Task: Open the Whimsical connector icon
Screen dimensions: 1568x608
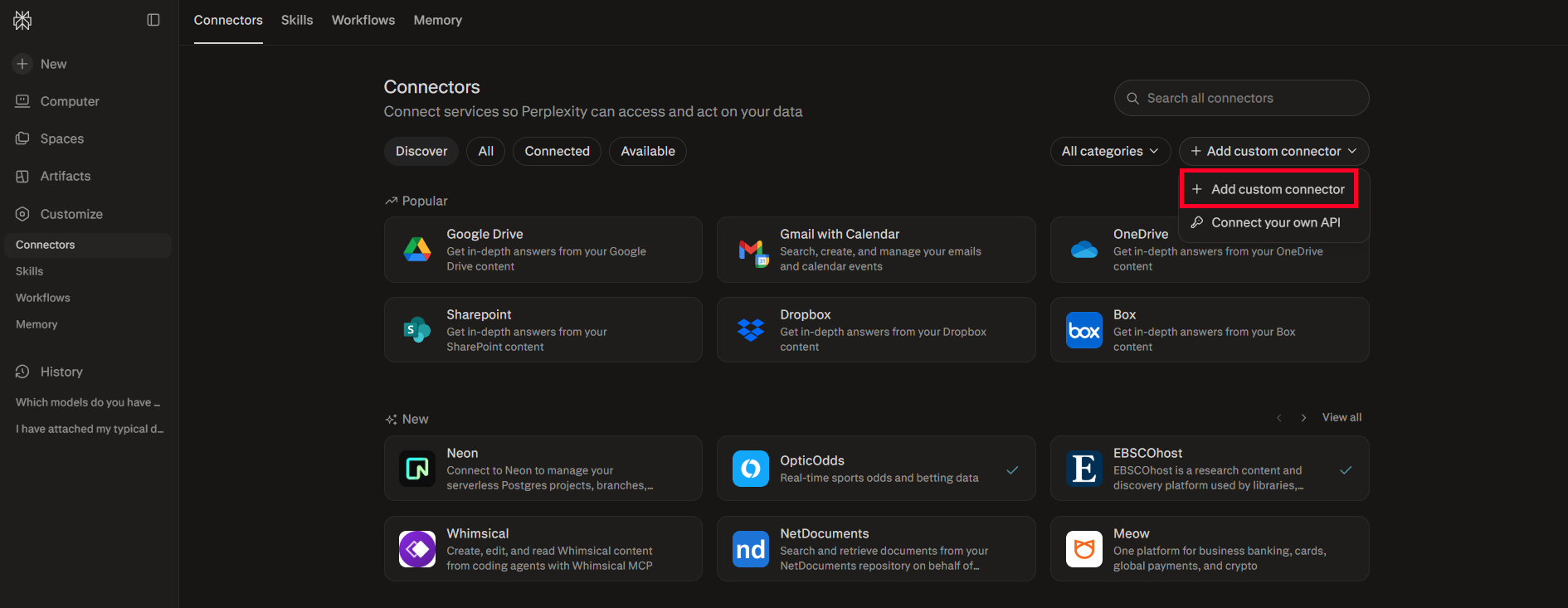Action: pyautogui.click(x=417, y=549)
